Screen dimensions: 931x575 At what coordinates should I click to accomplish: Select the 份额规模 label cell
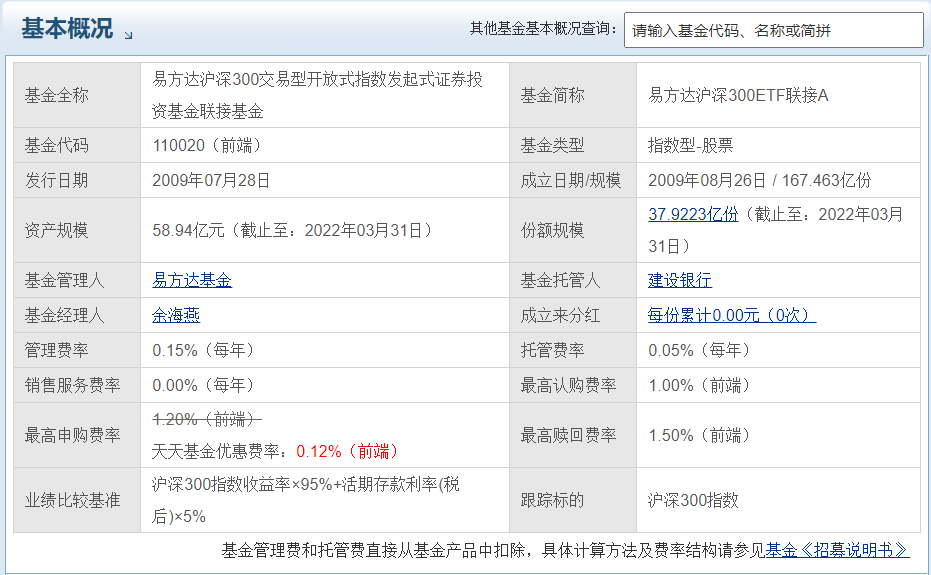click(x=573, y=230)
